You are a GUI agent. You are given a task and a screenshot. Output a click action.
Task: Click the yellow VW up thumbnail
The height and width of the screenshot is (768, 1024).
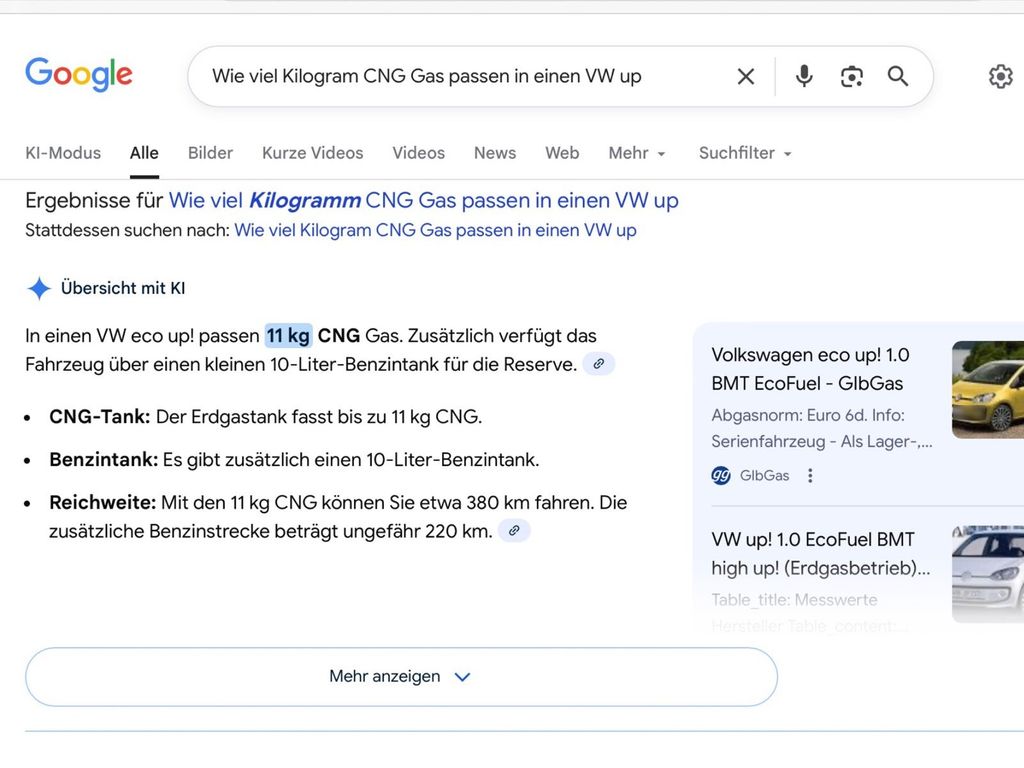coord(988,389)
